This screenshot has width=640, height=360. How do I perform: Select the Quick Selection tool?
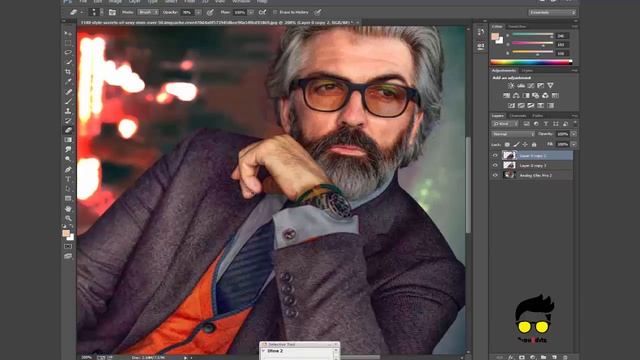click(68, 62)
